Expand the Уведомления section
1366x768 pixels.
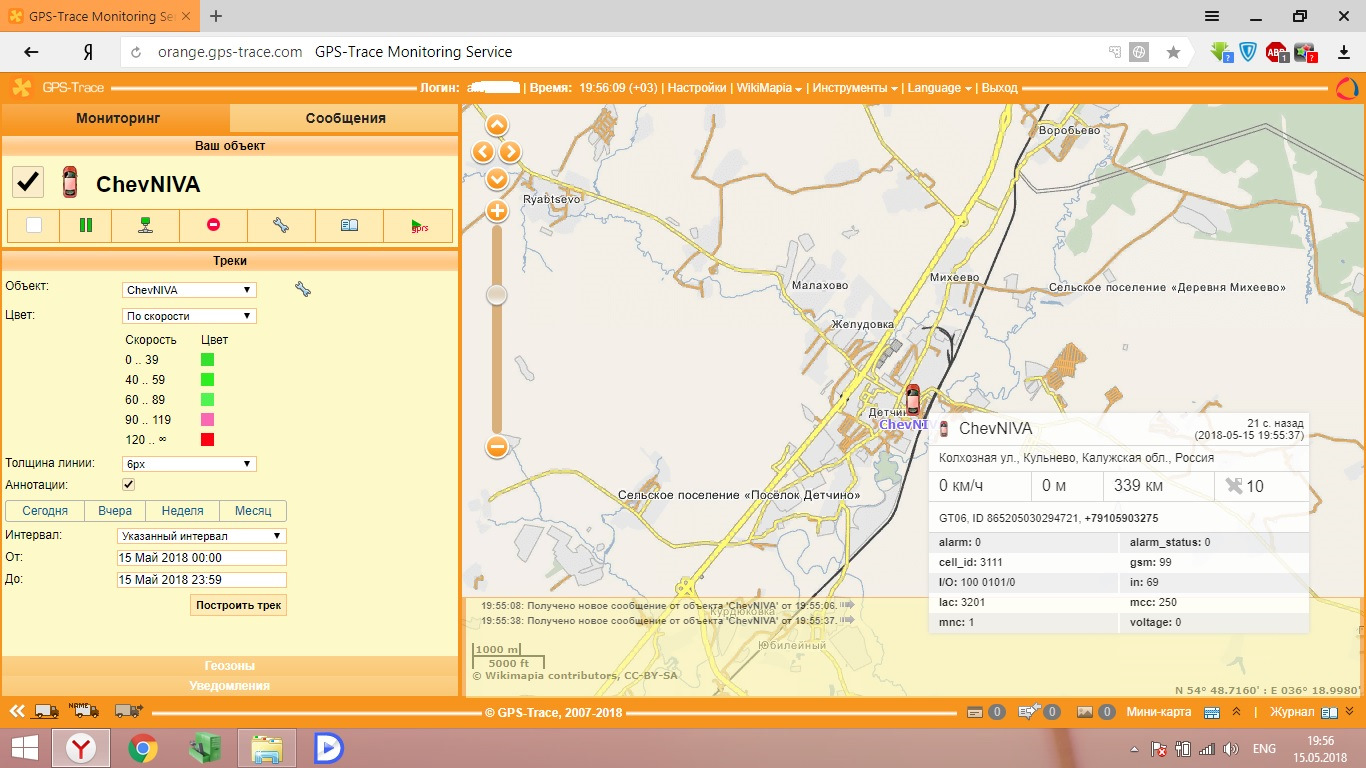(230, 685)
